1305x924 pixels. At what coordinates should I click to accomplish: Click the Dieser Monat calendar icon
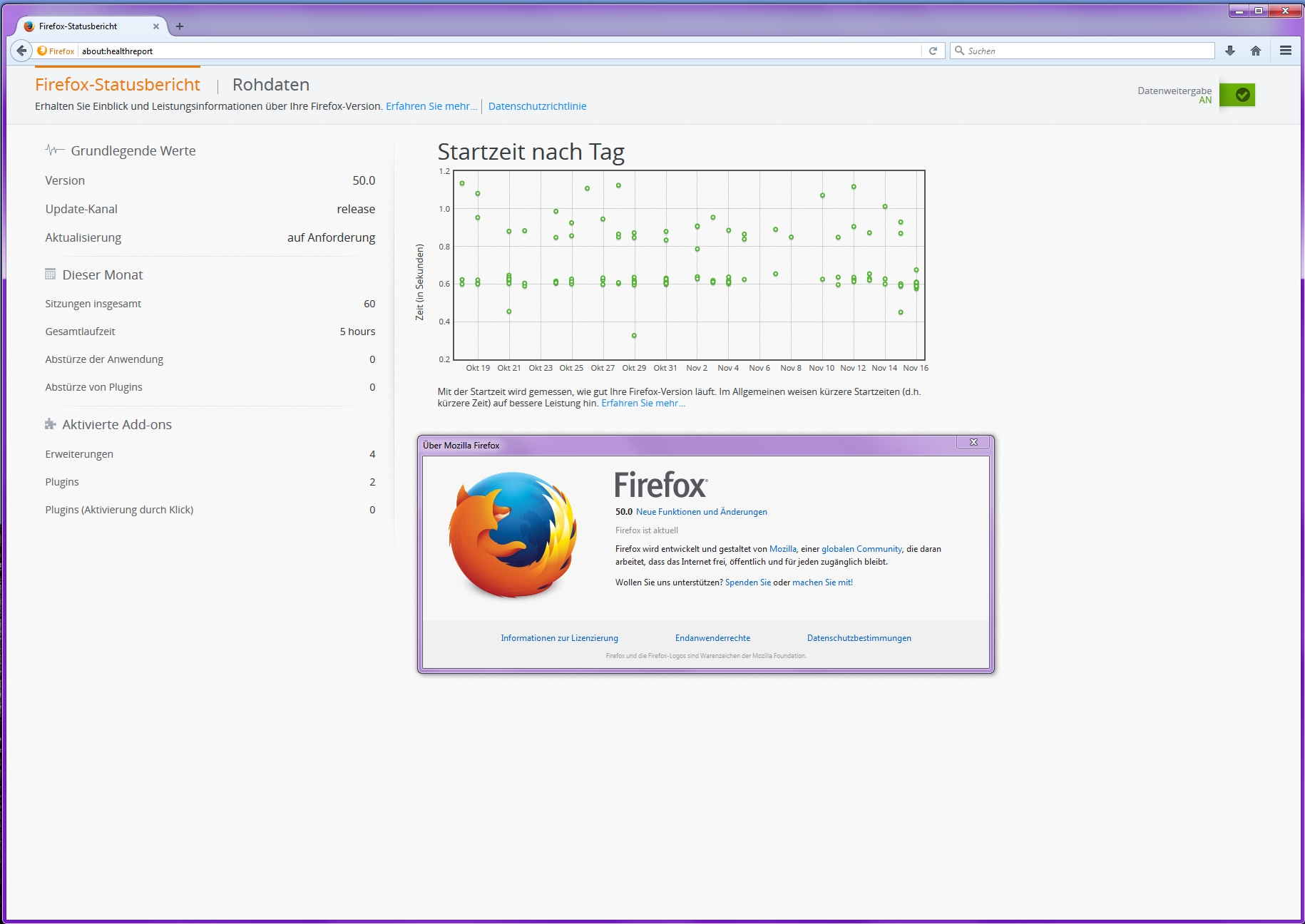coord(51,274)
